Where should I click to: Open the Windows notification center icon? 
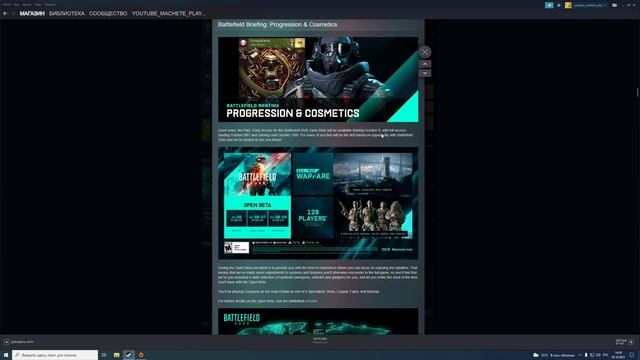click(632, 355)
